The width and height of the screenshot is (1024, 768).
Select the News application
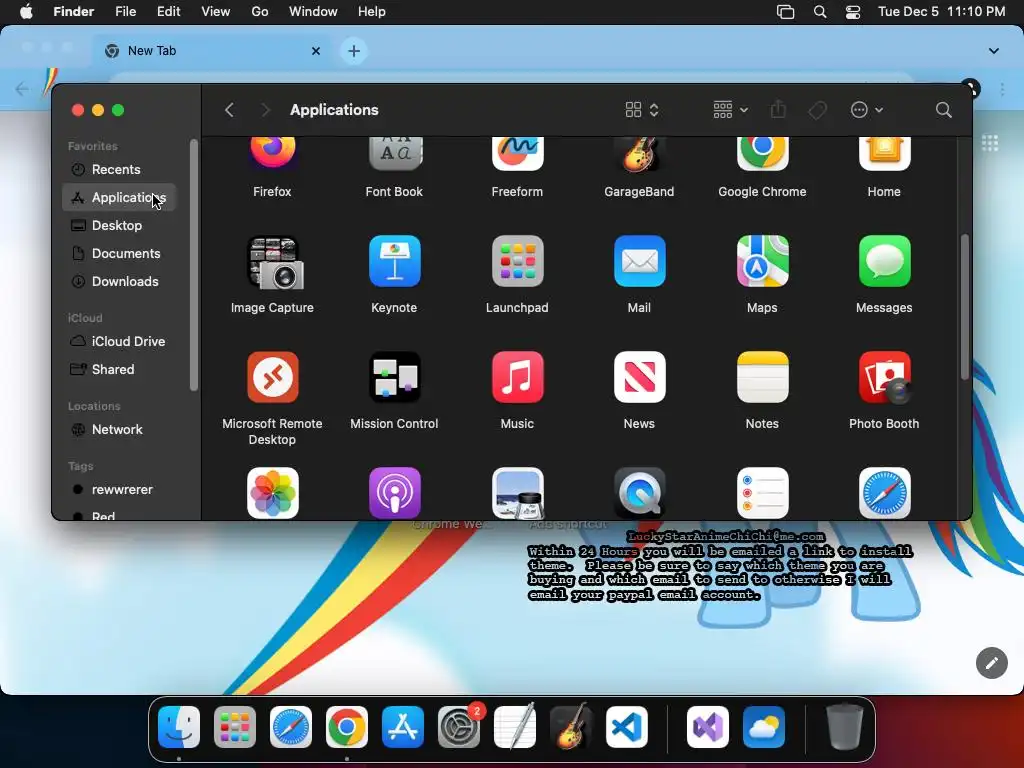pos(639,377)
